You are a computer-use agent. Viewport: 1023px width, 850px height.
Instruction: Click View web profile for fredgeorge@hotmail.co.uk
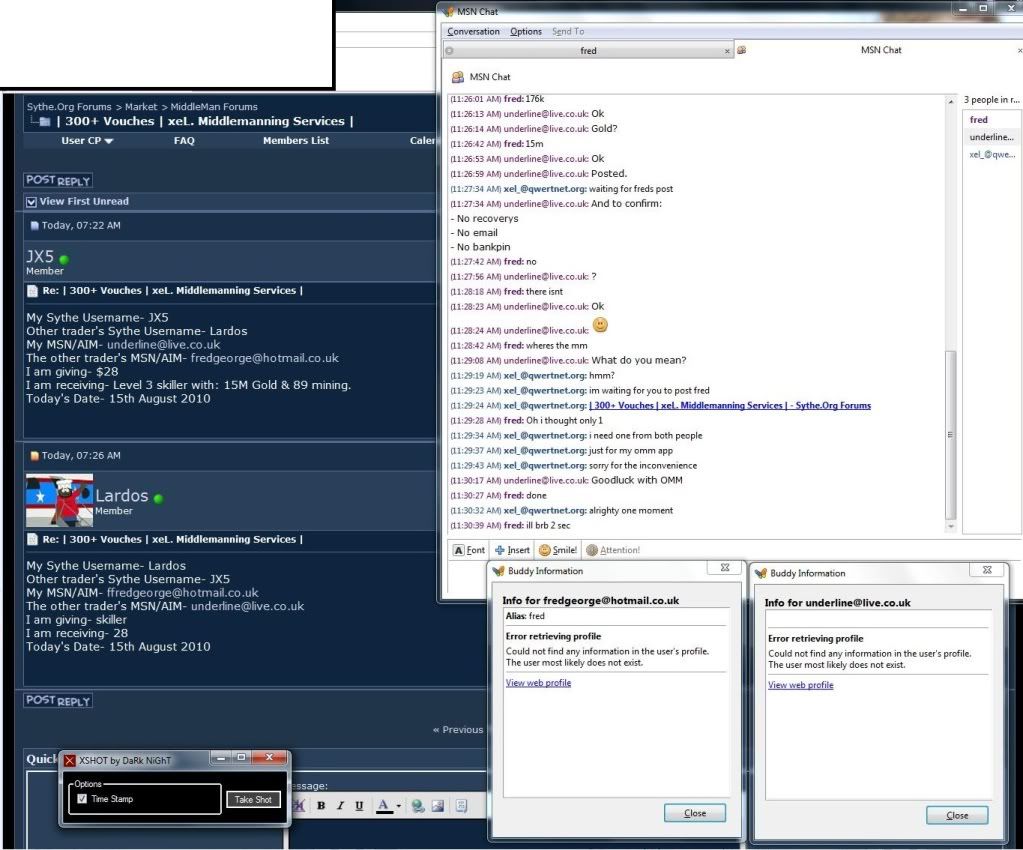[538, 682]
